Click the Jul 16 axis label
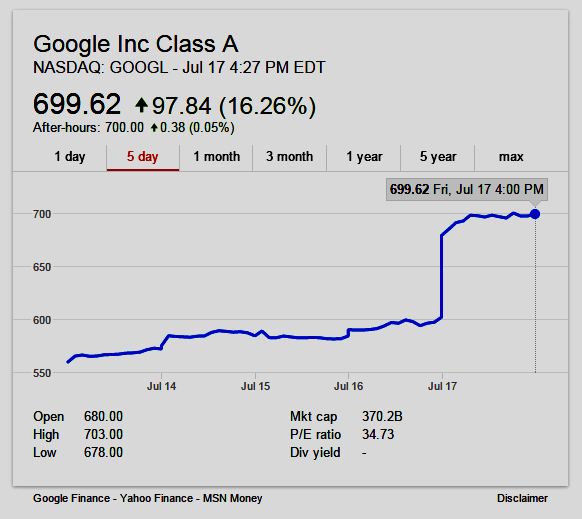Screen dimensions: 582x519 pyautogui.click(x=348, y=386)
